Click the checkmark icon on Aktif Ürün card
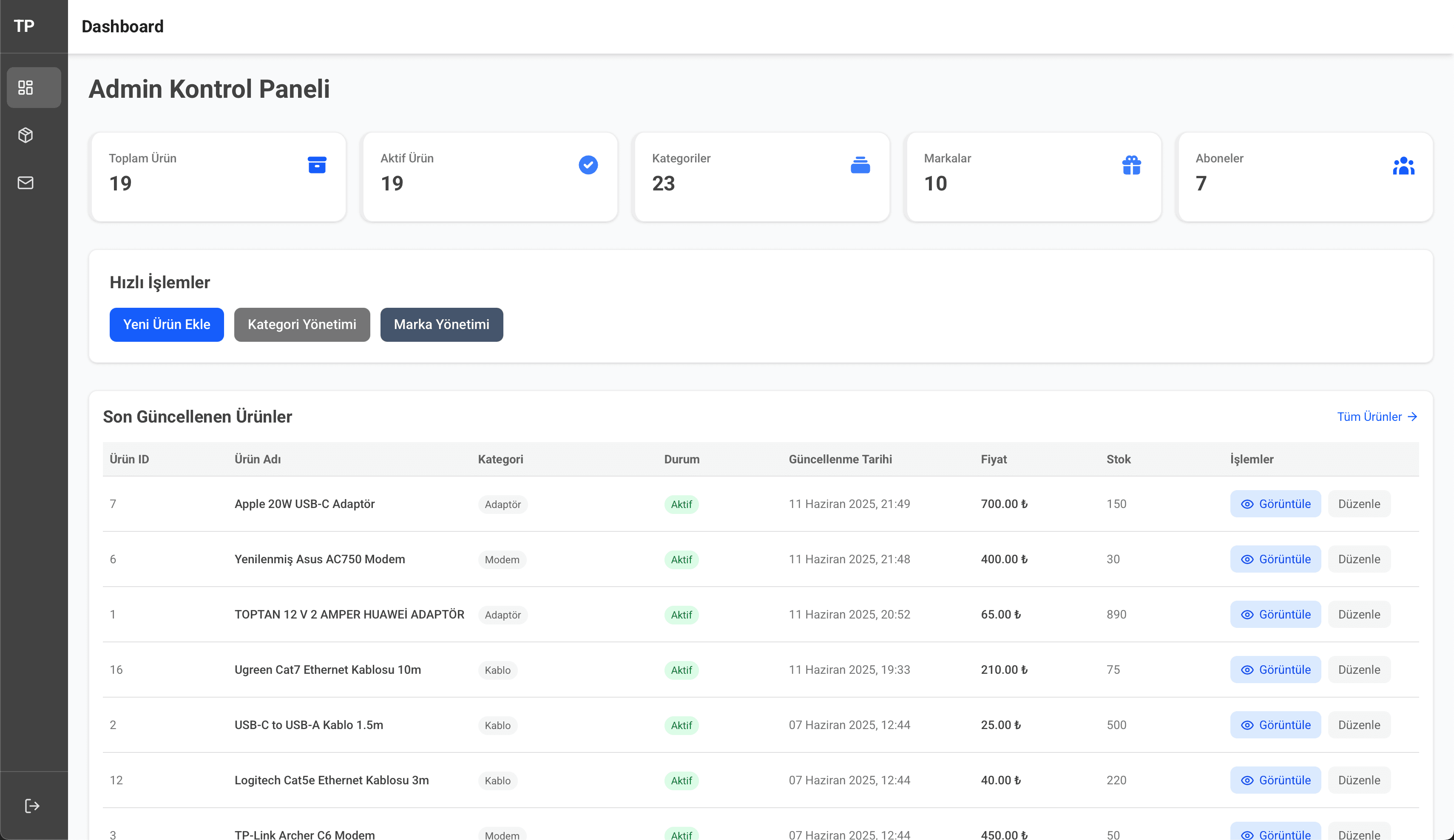Viewport: 1454px width, 840px height. pos(588,165)
